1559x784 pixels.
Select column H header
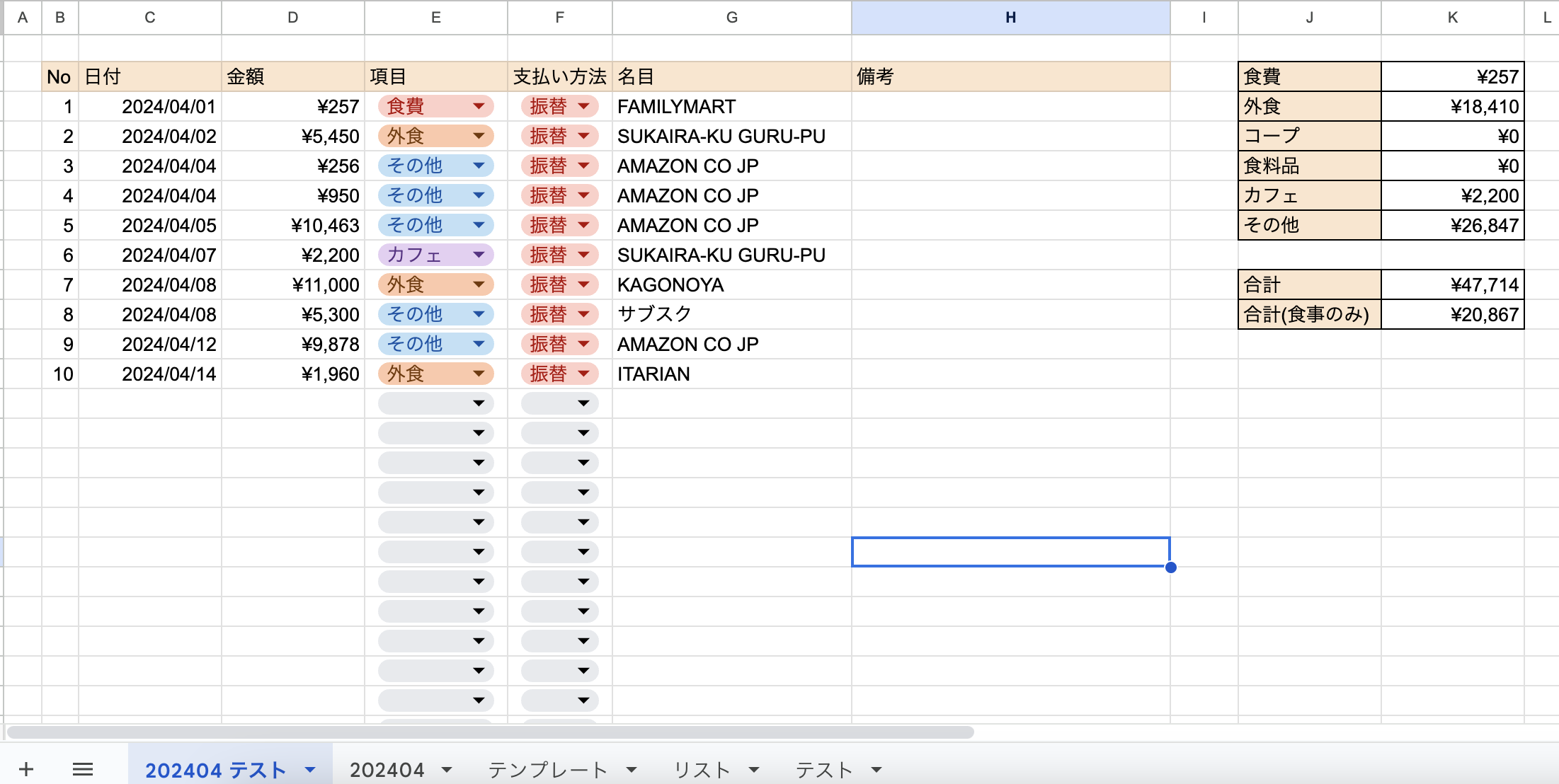[x=1010, y=18]
